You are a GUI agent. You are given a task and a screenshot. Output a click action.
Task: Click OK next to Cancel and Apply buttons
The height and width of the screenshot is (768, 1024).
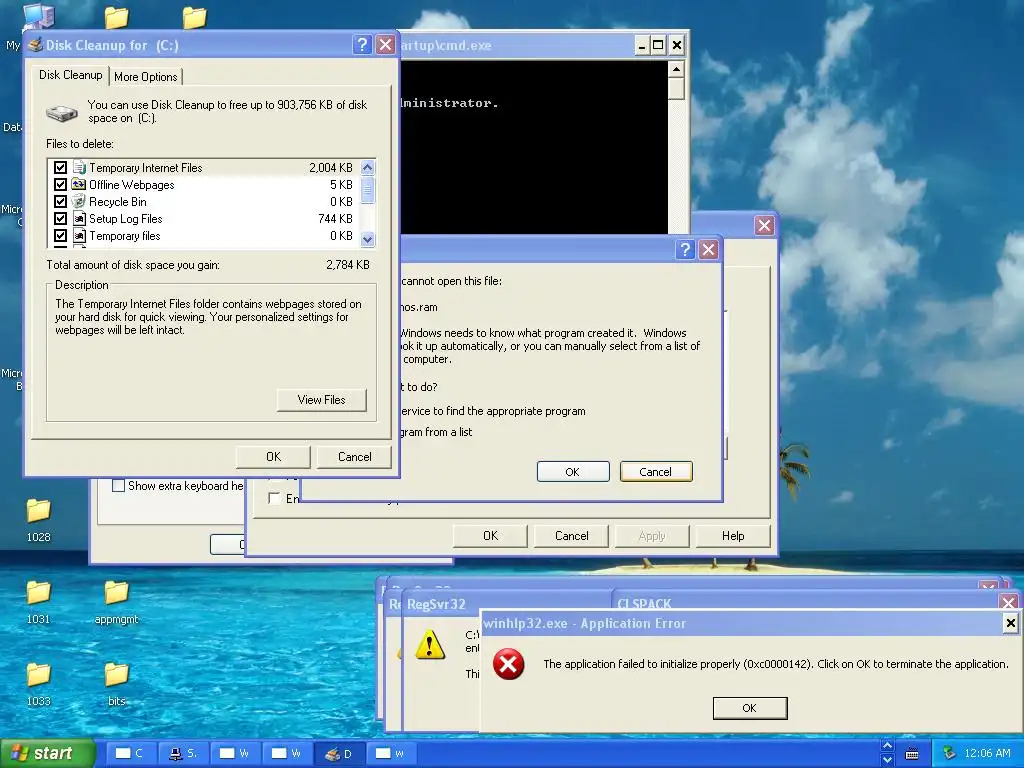[490, 536]
